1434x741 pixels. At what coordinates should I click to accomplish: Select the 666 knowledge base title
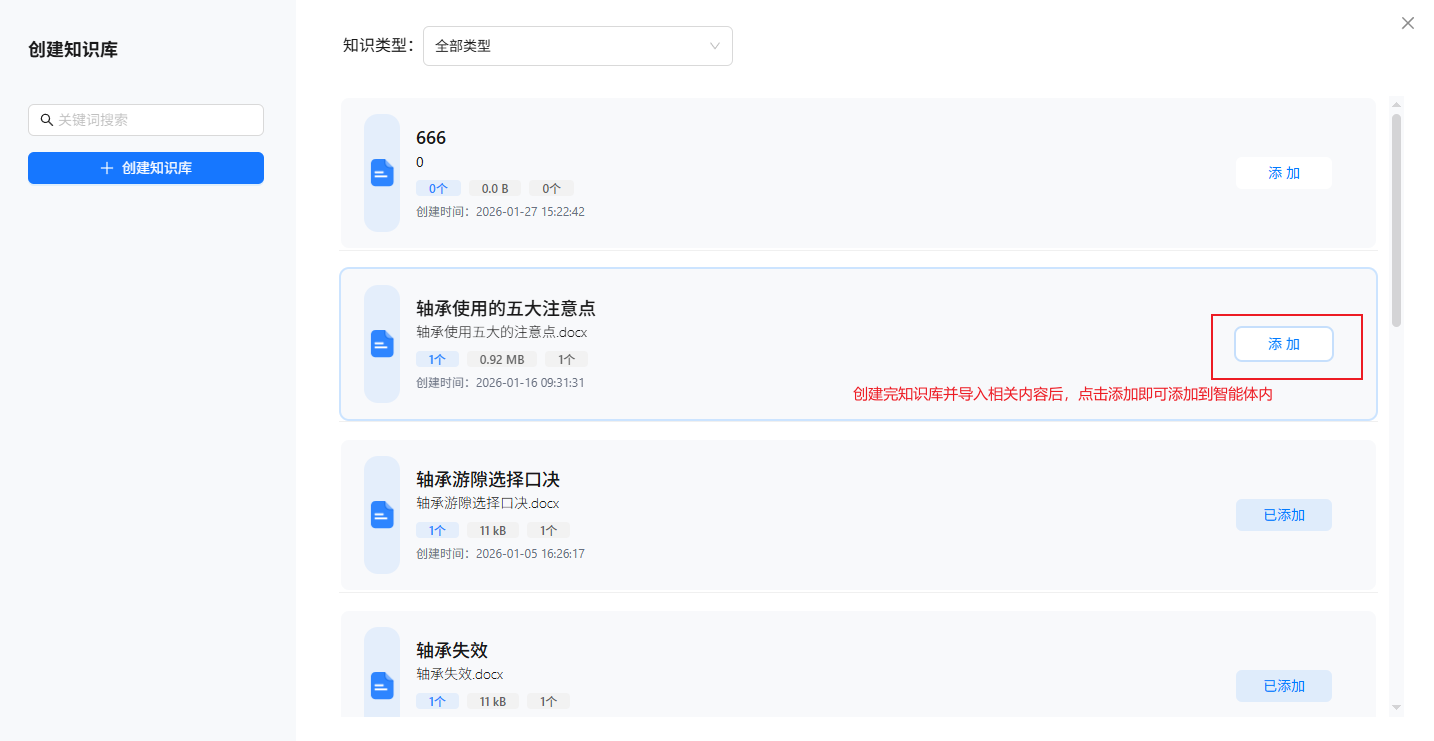431,138
